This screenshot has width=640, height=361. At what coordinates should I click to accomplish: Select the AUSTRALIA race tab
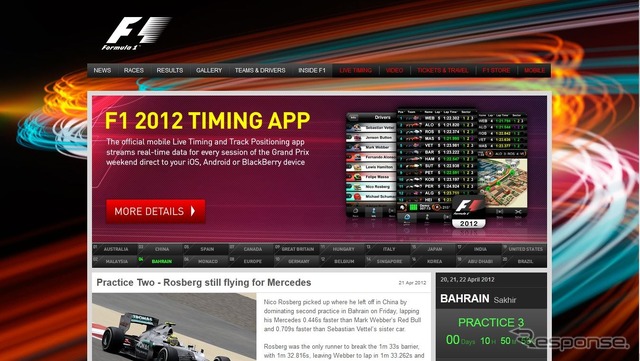click(116, 249)
